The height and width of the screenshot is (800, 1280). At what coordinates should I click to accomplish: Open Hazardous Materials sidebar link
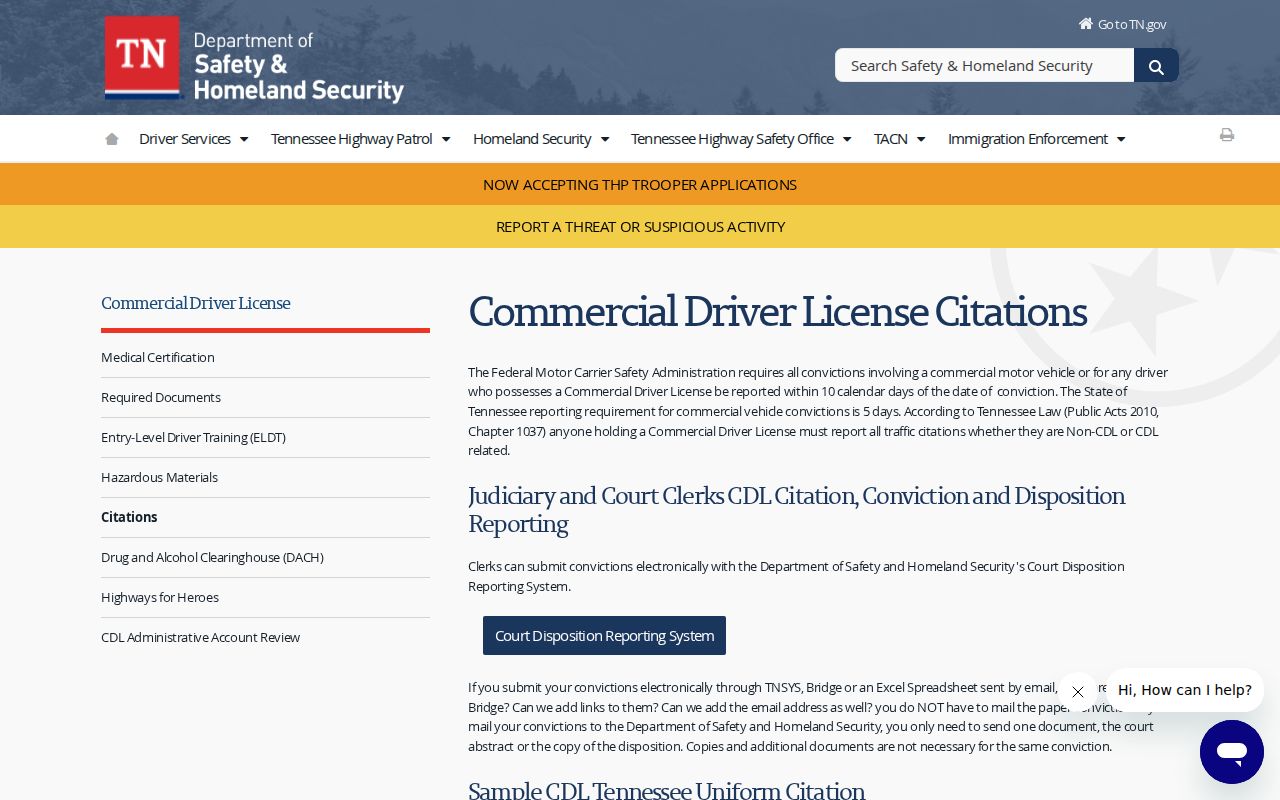point(159,478)
